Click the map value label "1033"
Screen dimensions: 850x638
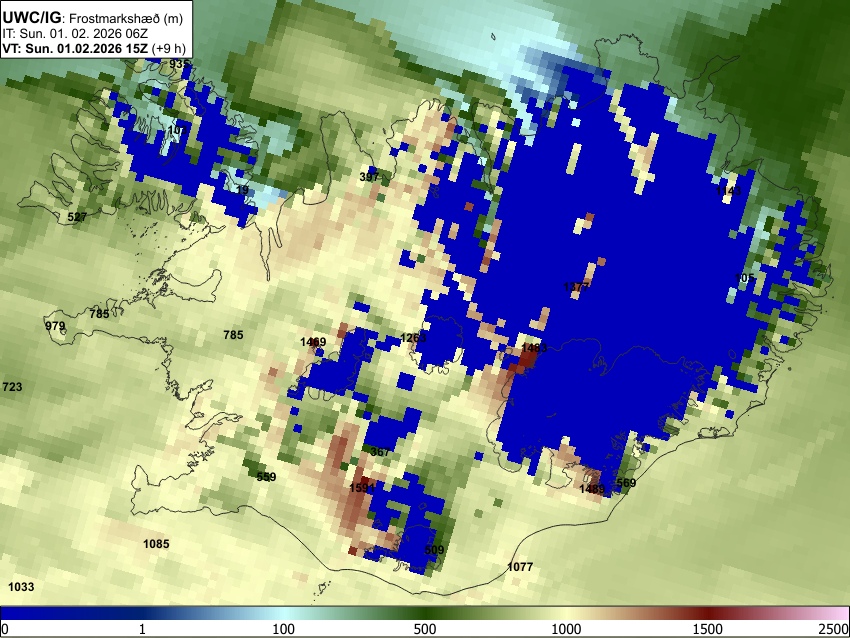point(21,587)
